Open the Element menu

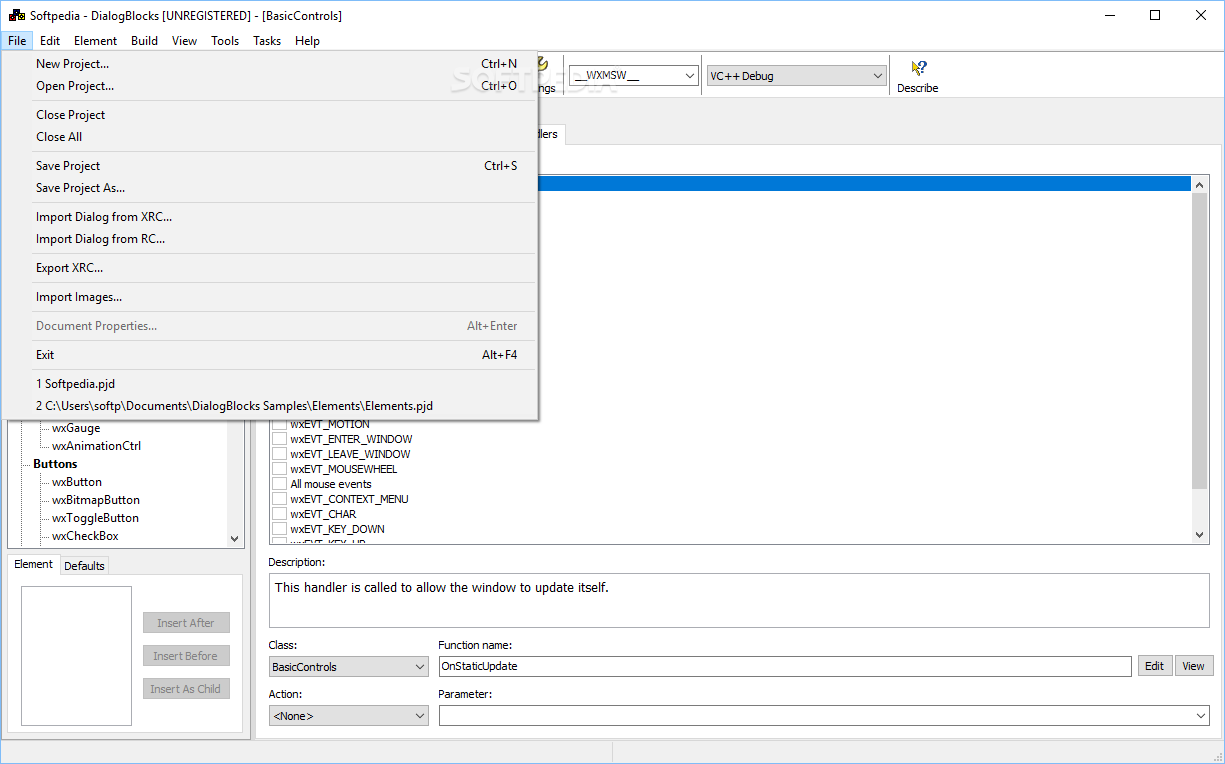pyautogui.click(x=96, y=41)
